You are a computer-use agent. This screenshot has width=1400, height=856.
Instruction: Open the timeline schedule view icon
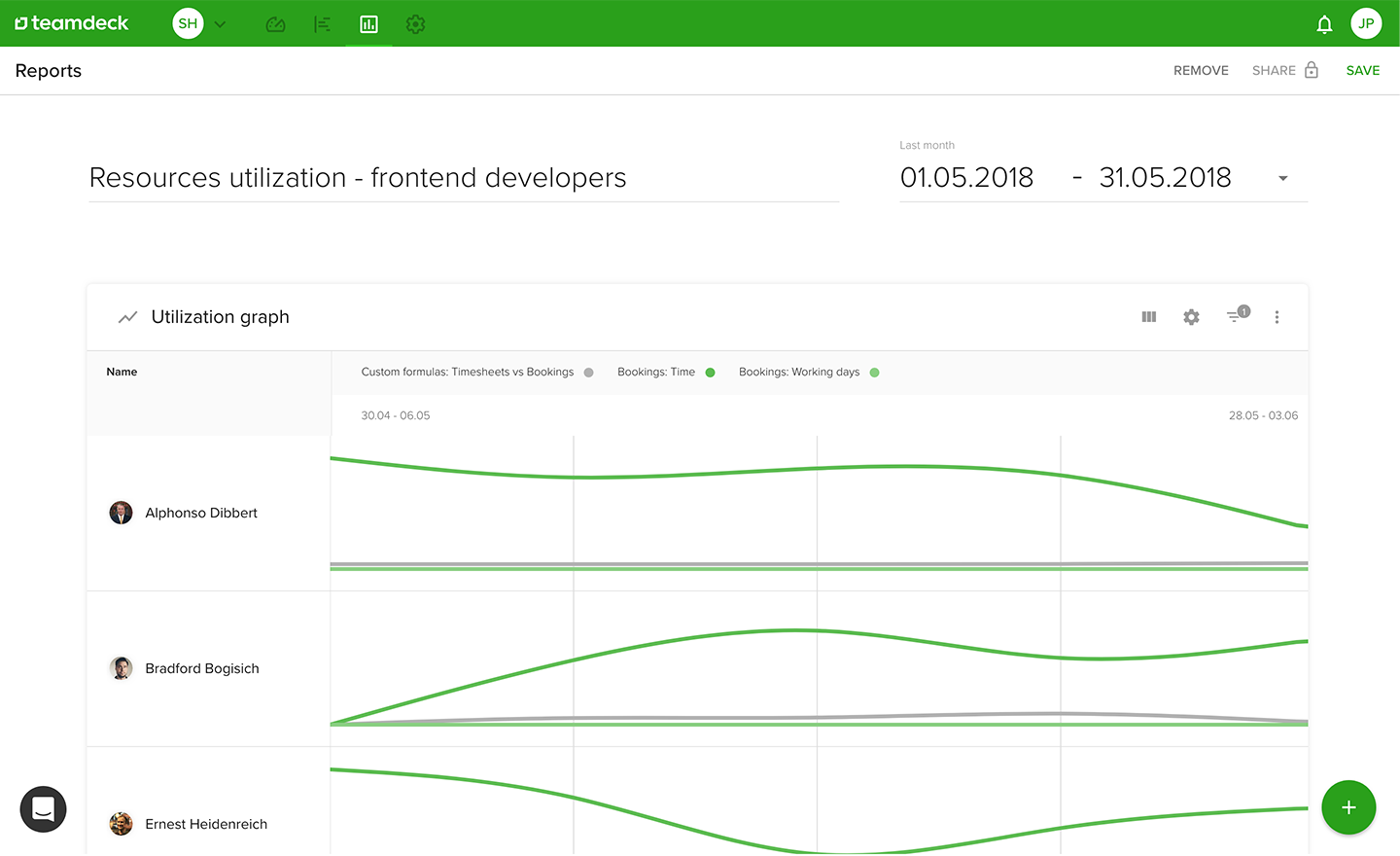click(322, 24)
